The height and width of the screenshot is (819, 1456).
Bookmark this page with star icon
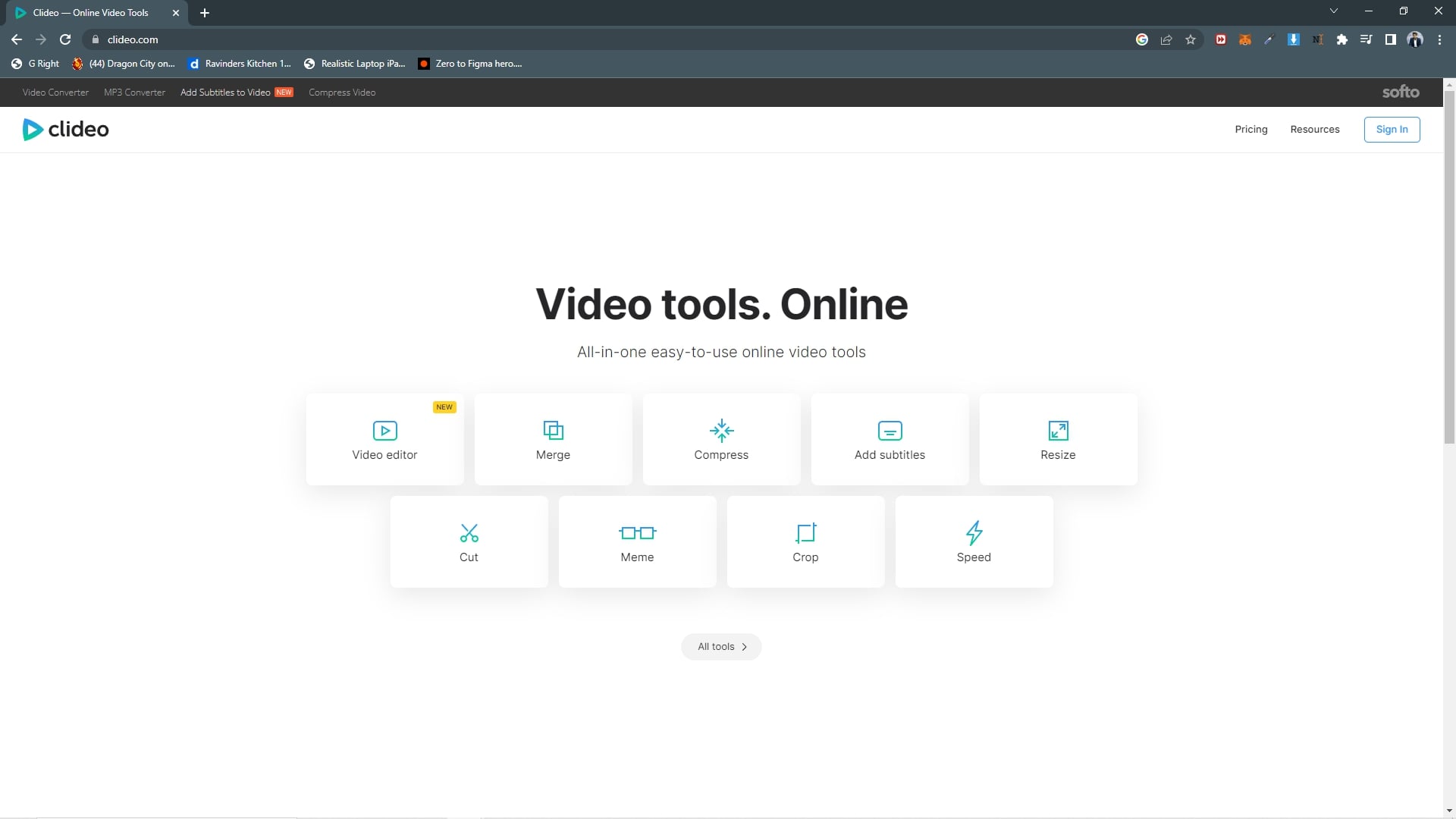coord(1191,39)
